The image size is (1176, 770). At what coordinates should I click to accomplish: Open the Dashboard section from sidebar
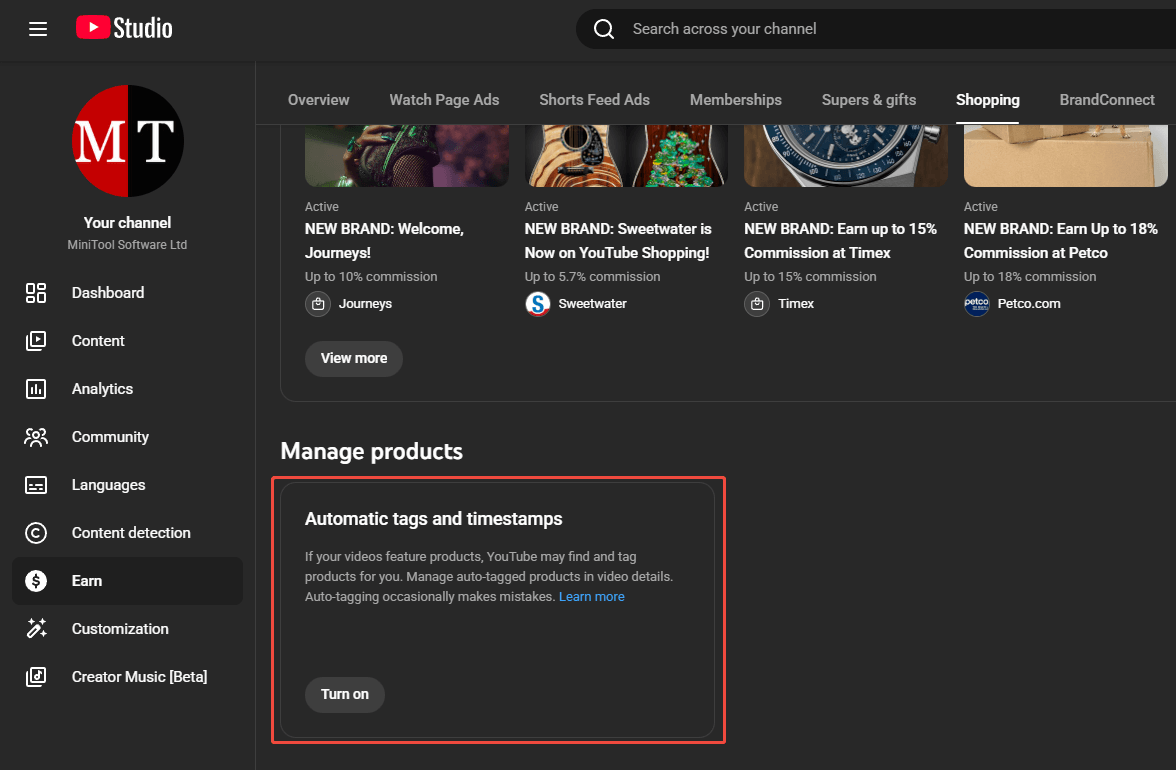coord(107,292)
